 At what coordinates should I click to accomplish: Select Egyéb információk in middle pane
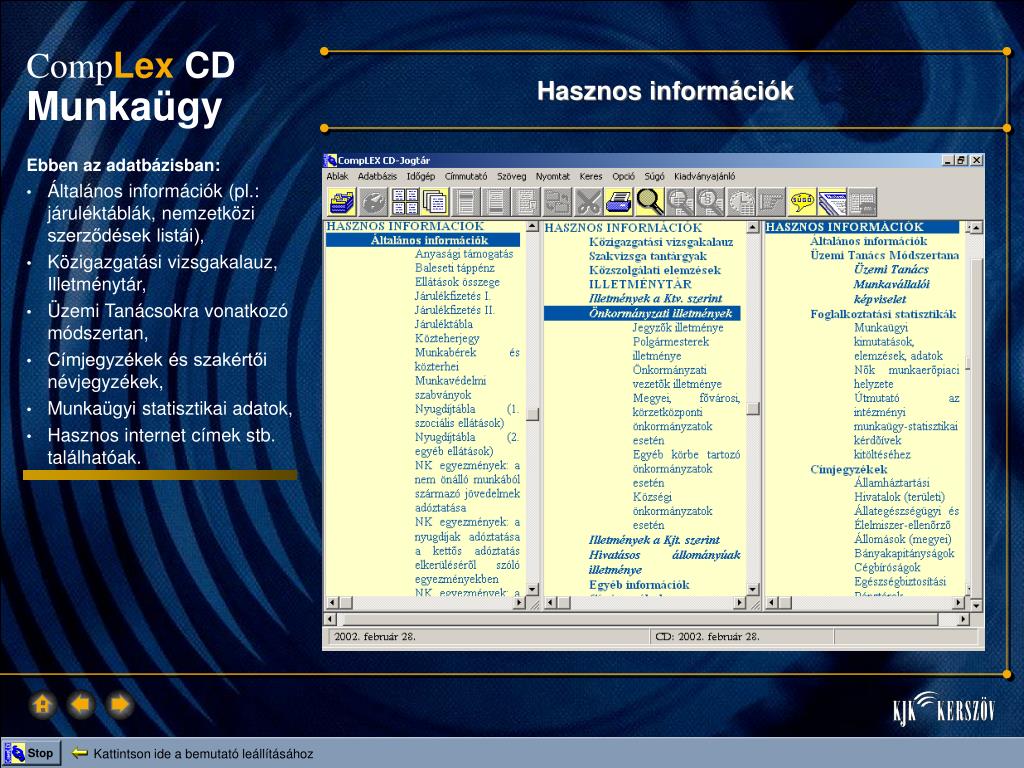639,585
